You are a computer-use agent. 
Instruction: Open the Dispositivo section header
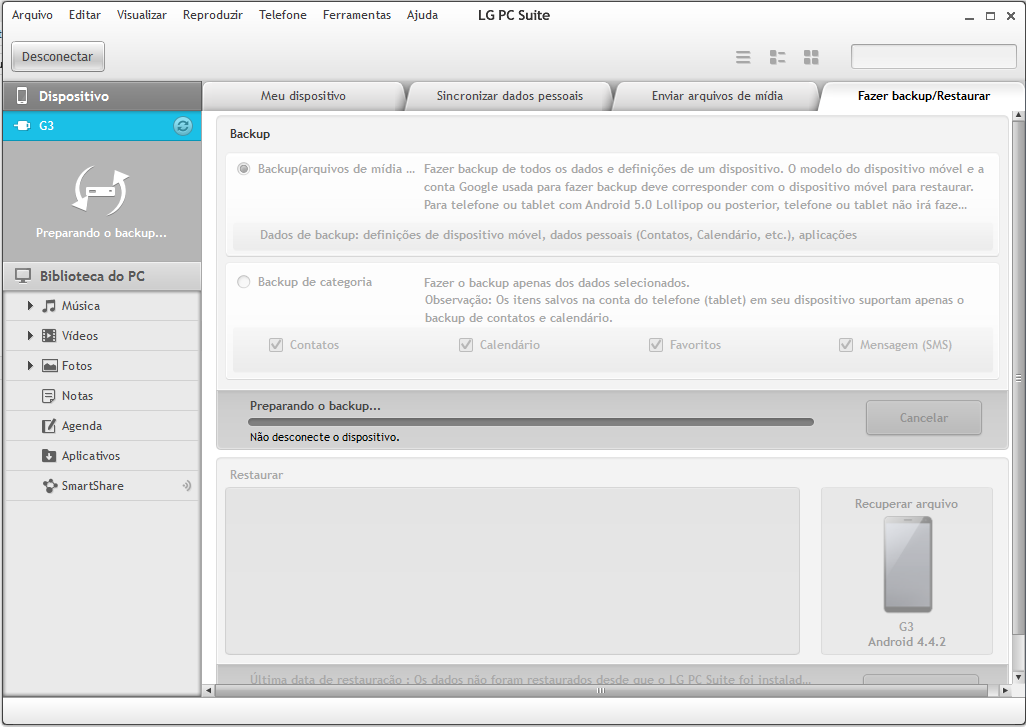[102, 96]
